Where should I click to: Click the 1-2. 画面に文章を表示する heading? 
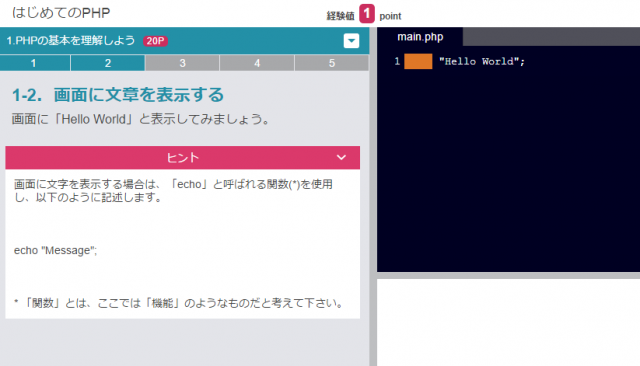[x=118, y=95]
